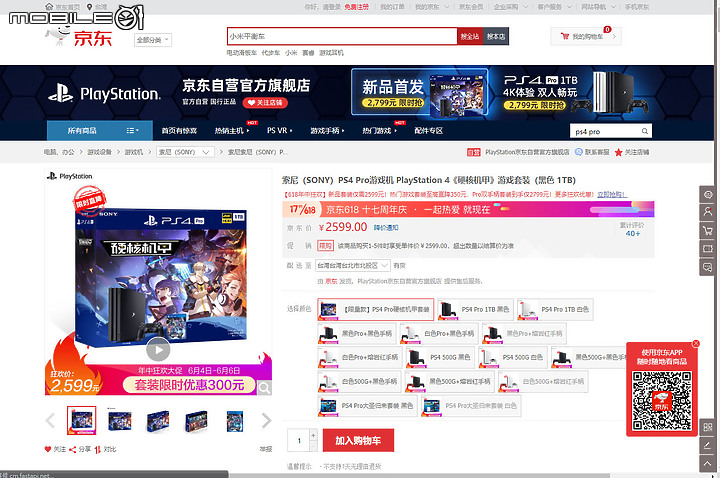
Task: Select the fourth product thumbnail
Action: pyautogui.click(x=196, y=420)
